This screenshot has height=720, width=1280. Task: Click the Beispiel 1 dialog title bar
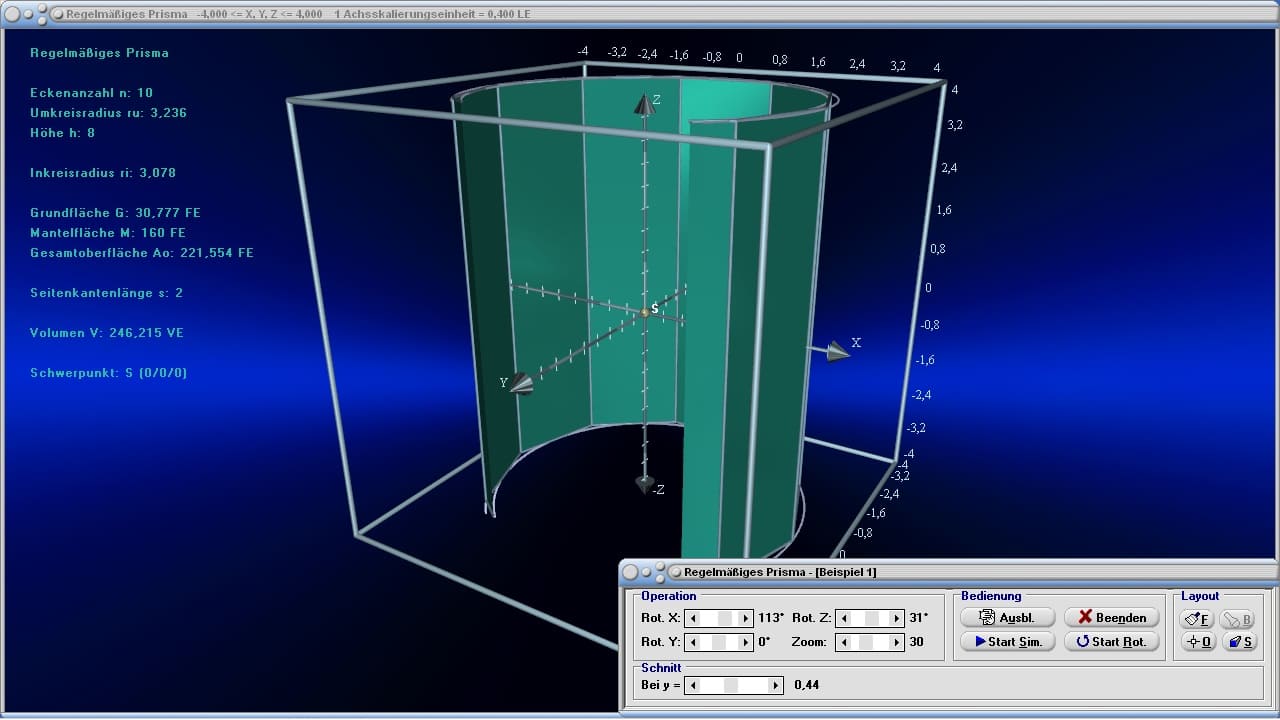coord(948,572)
